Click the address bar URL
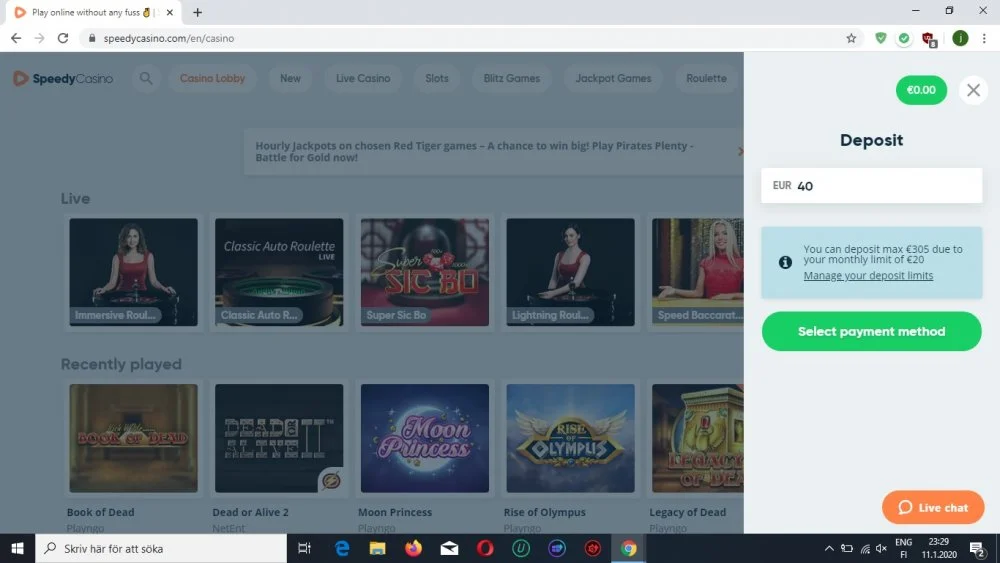 [x=169, y=38]
